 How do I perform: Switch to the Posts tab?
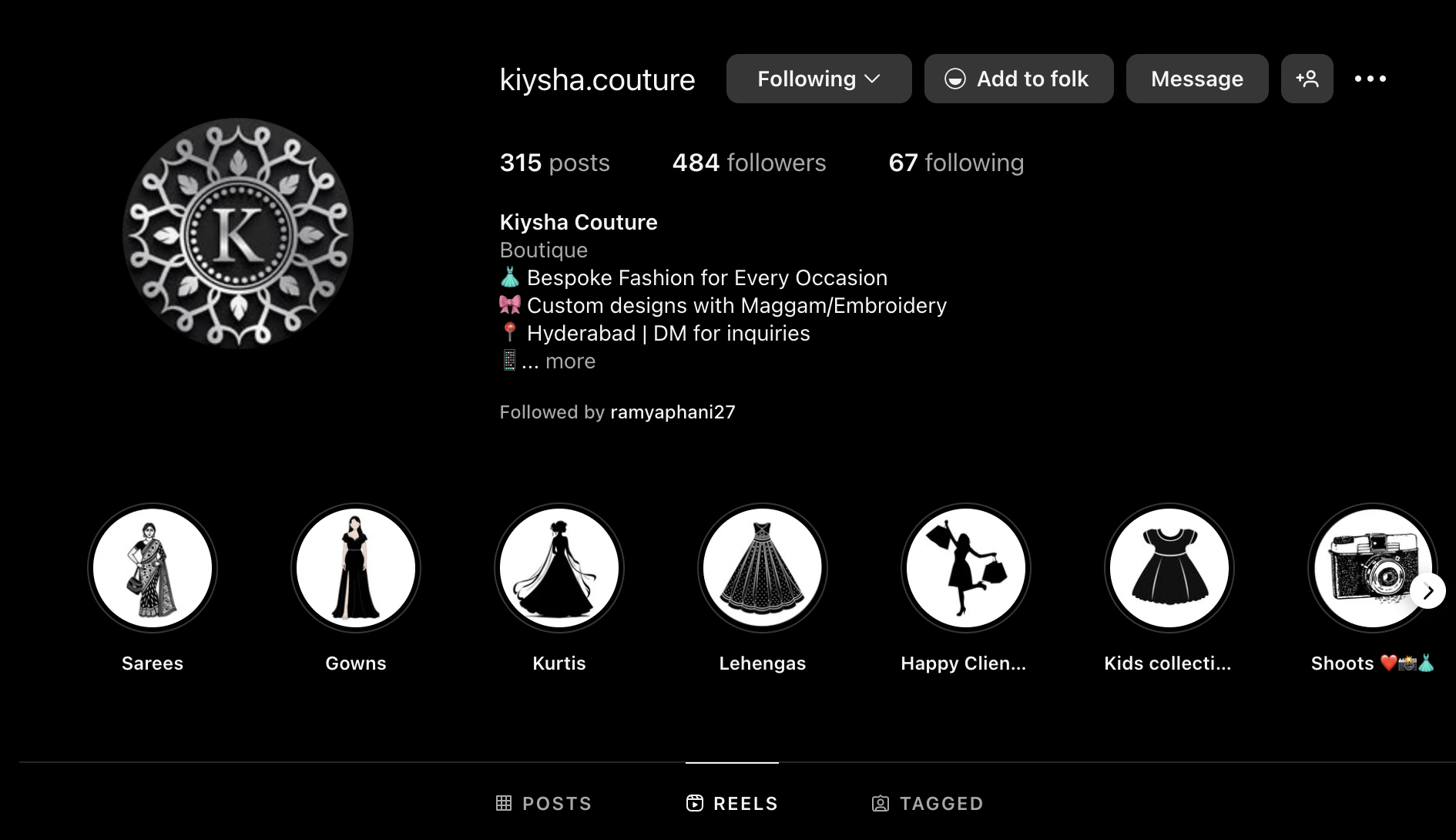click(544, 803)
